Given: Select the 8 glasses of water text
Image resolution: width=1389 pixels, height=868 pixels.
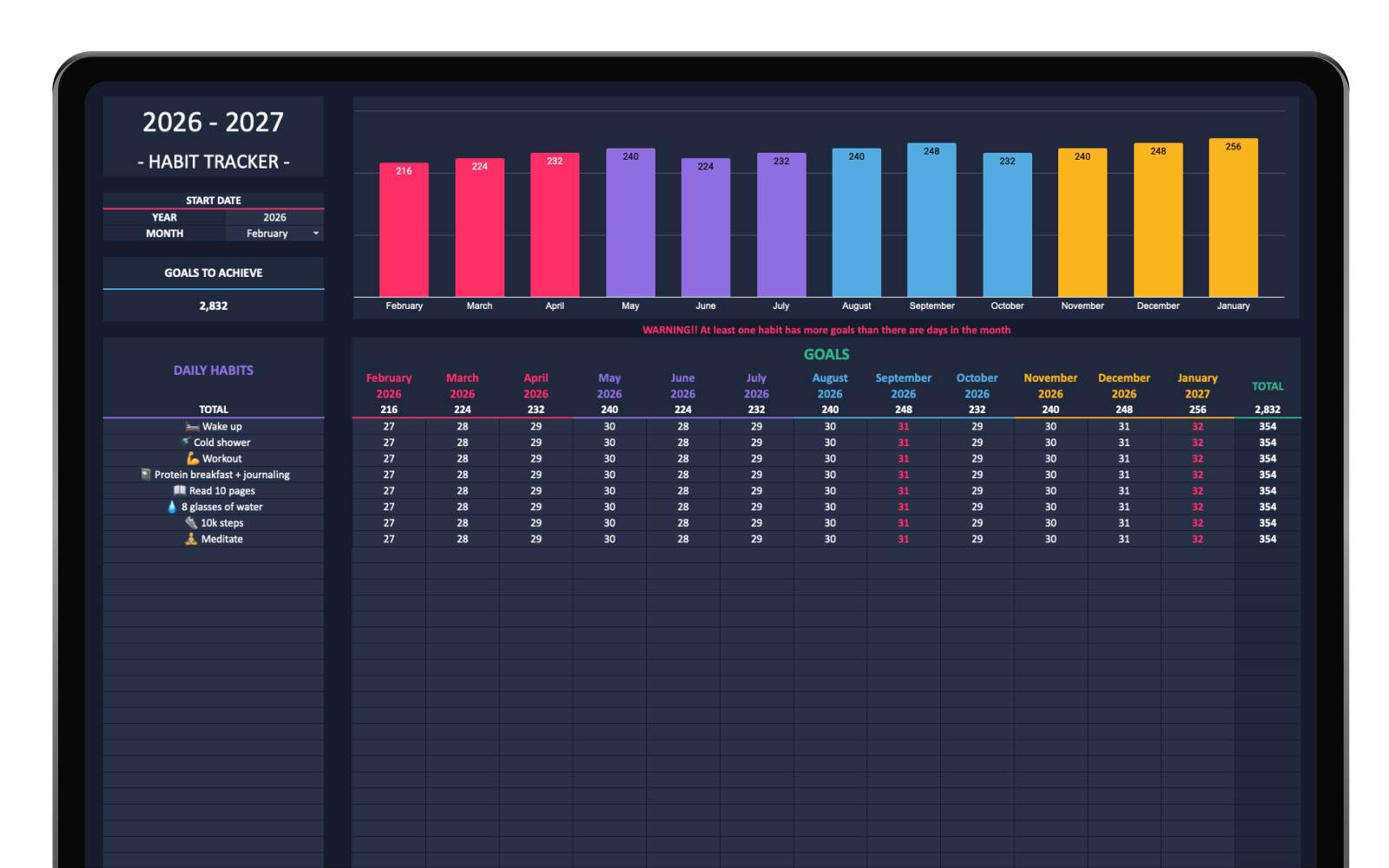Looking at the screenshot, I should click(x=222, y=506).
